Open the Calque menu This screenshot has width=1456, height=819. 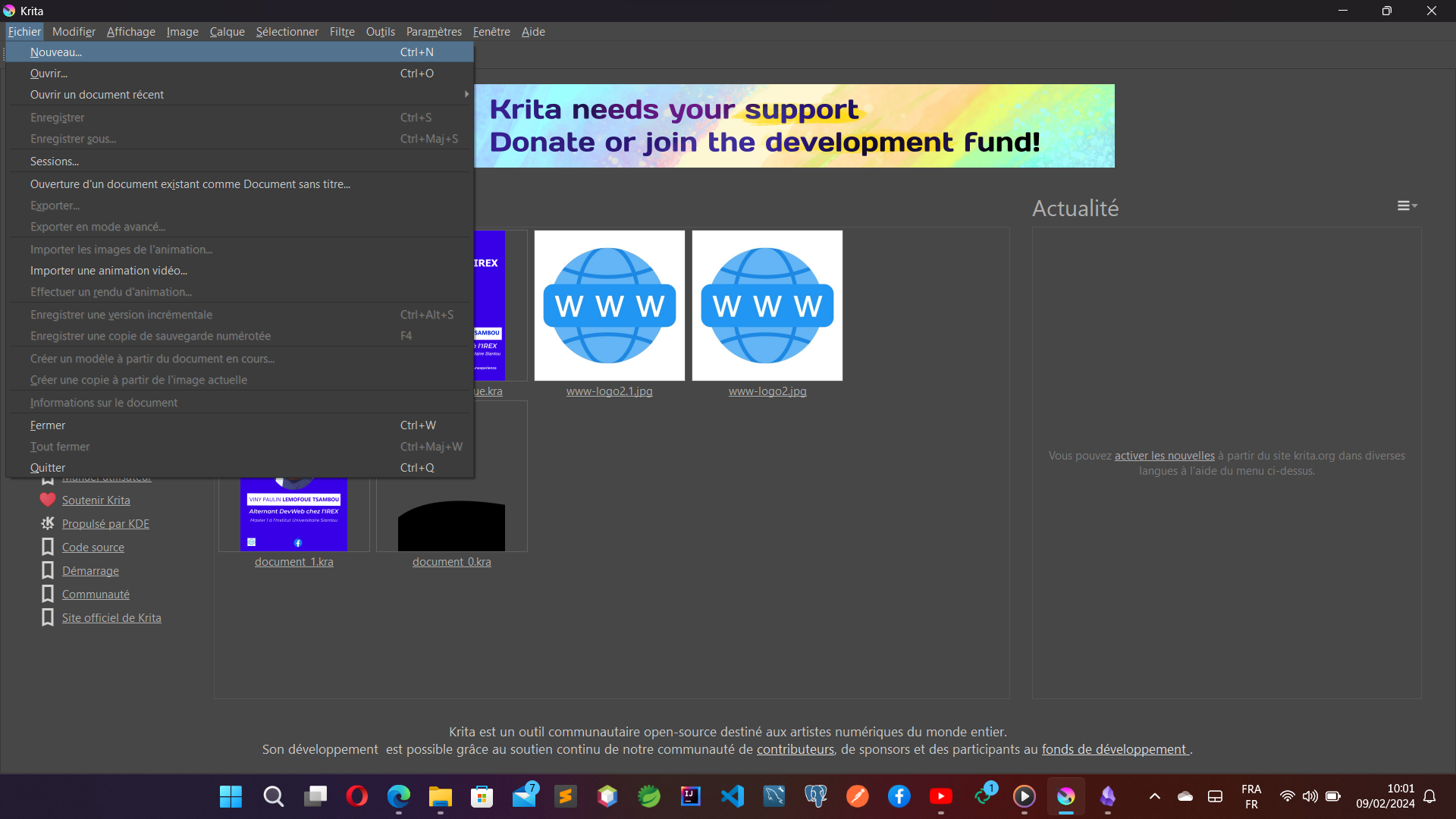(x=227, y=32)
